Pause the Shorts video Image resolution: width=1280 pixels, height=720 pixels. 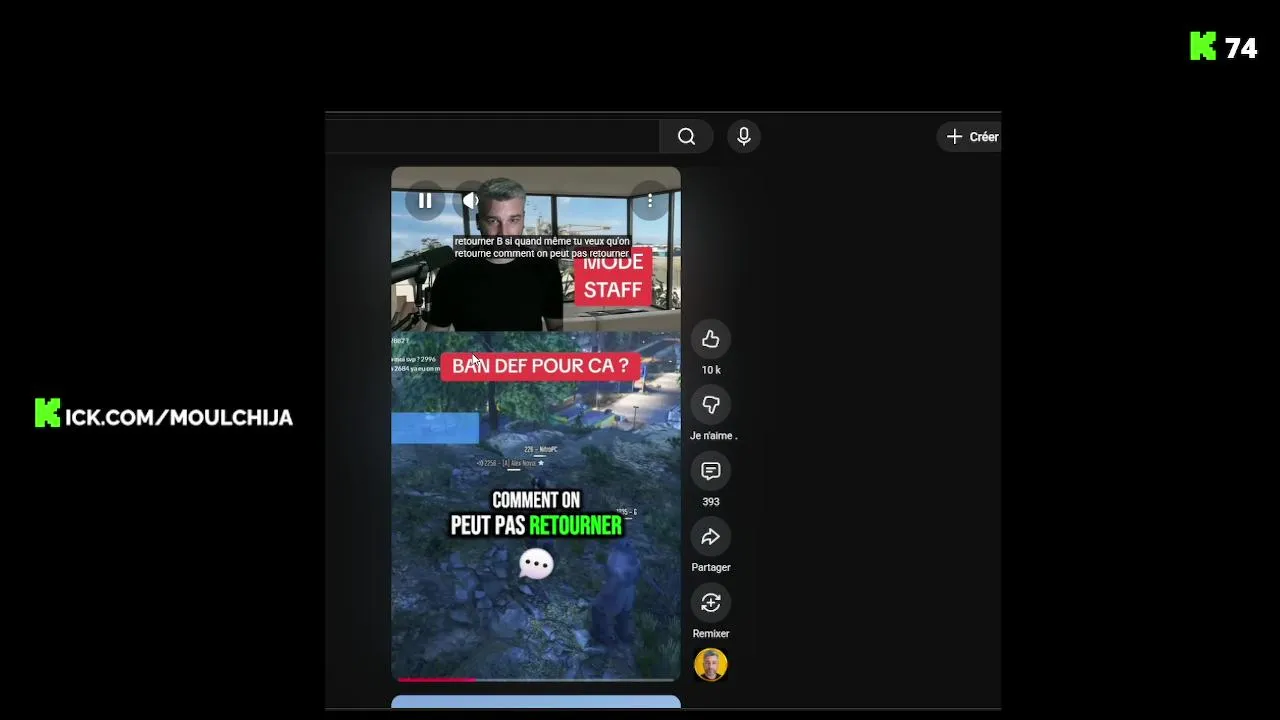(425, 201)
